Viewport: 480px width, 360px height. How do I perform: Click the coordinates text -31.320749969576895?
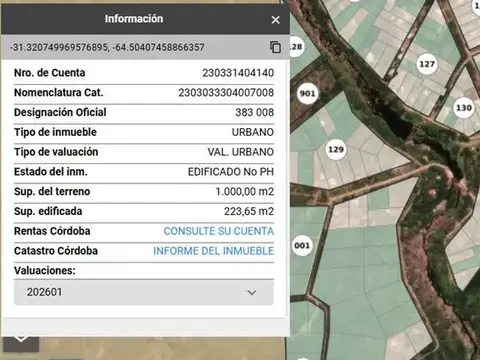pyautogui.click(x=59, y=47)
